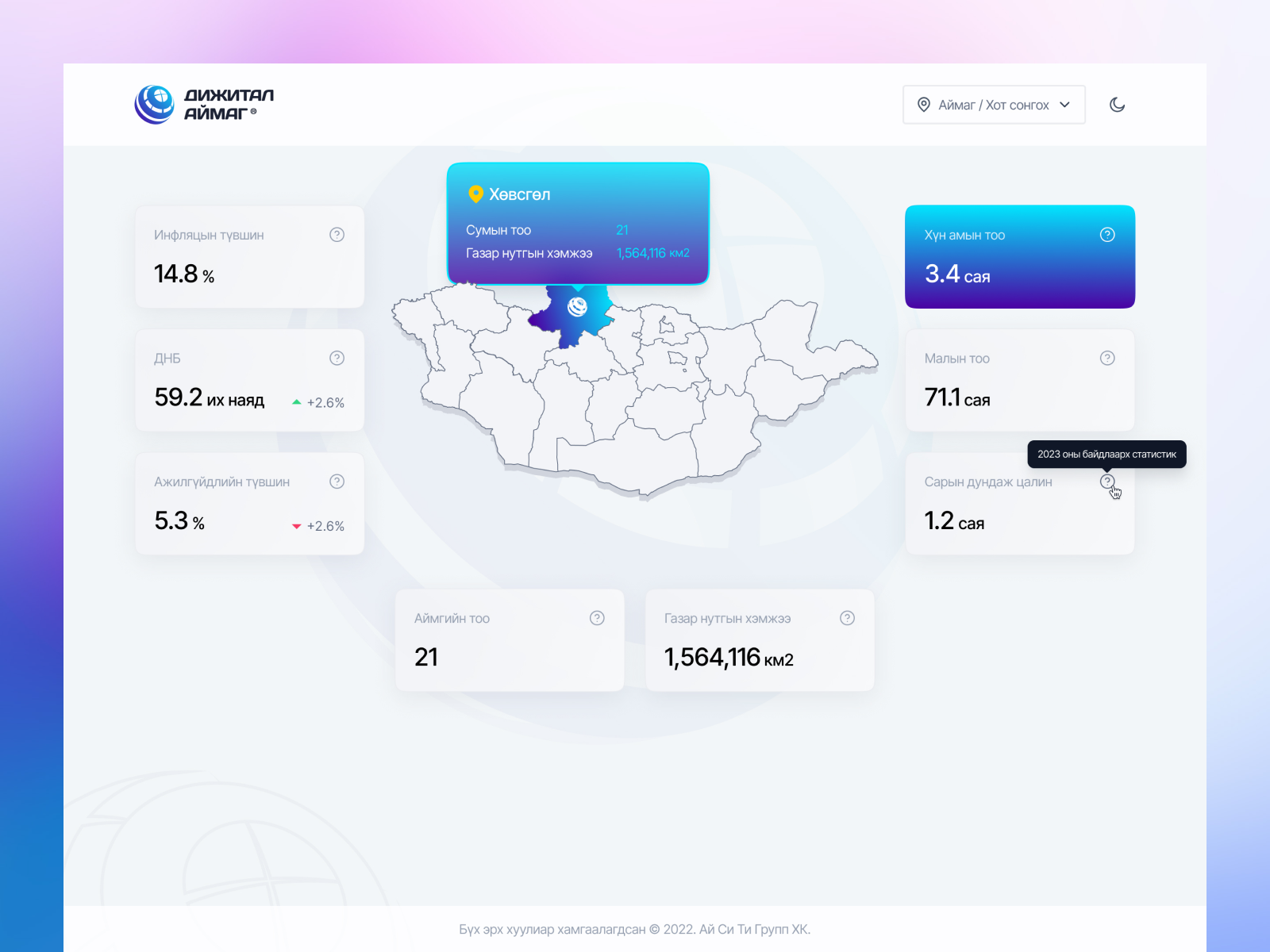Select the yellow location pin on Хөвсгөл popup
The height and width of the screenshot is (952, 1270).
[476, 192]
